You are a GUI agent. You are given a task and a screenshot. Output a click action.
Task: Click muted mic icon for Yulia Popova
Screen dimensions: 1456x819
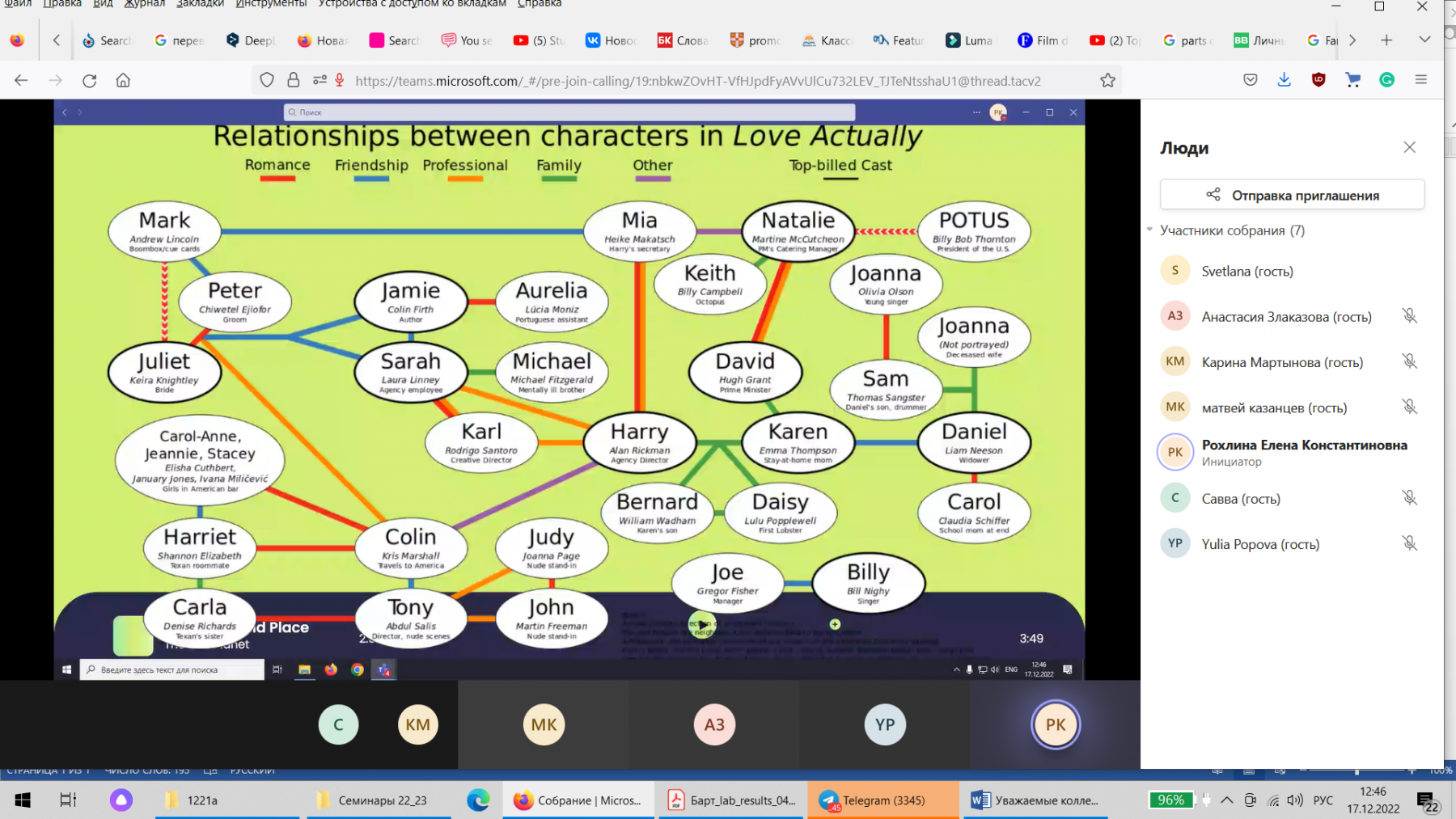1409,543
